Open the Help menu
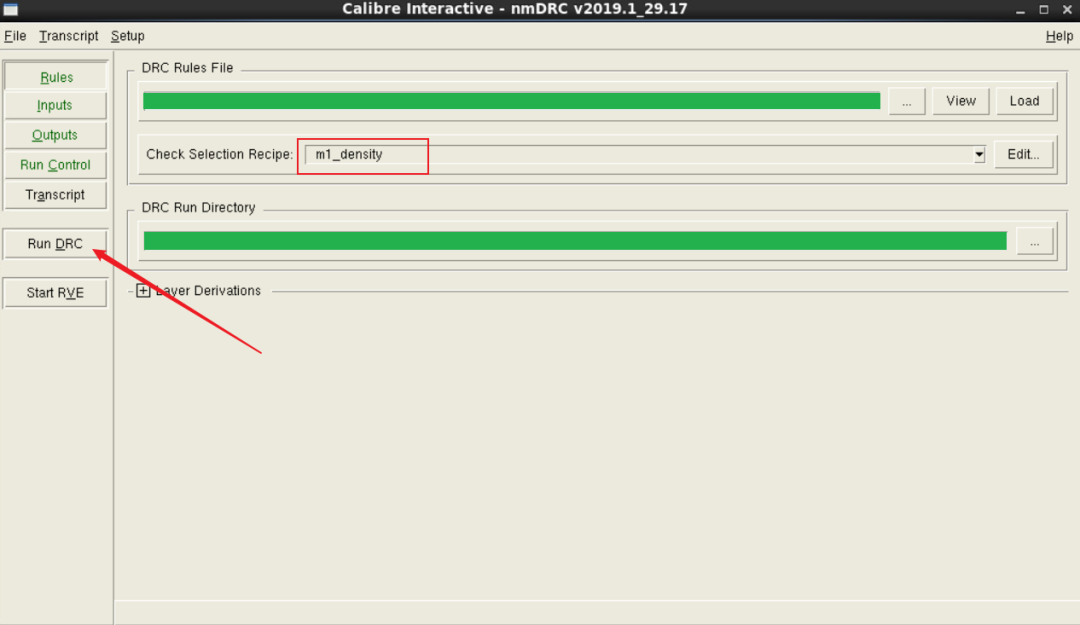 click(x=1059, y=36)
